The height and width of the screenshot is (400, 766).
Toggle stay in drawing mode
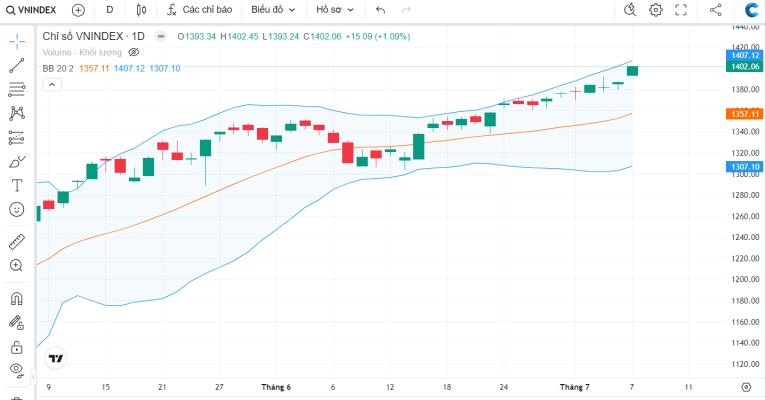[x=17, y=322]
